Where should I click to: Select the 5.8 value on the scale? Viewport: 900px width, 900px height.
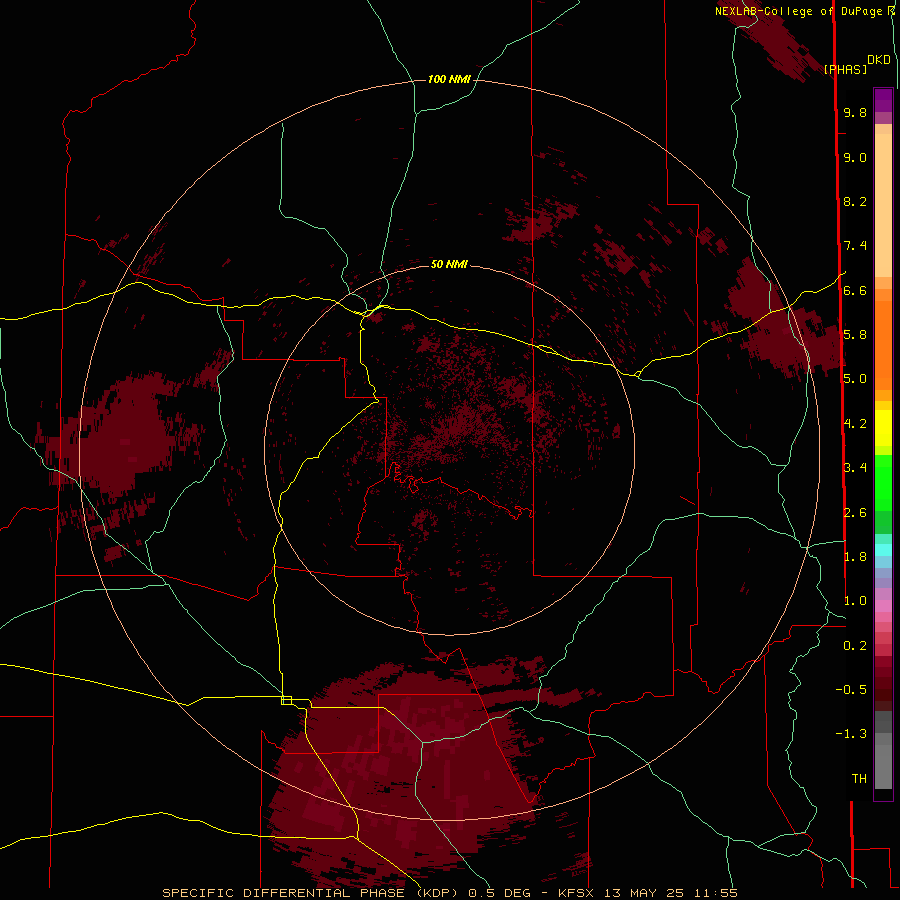(x=855, y=335)
